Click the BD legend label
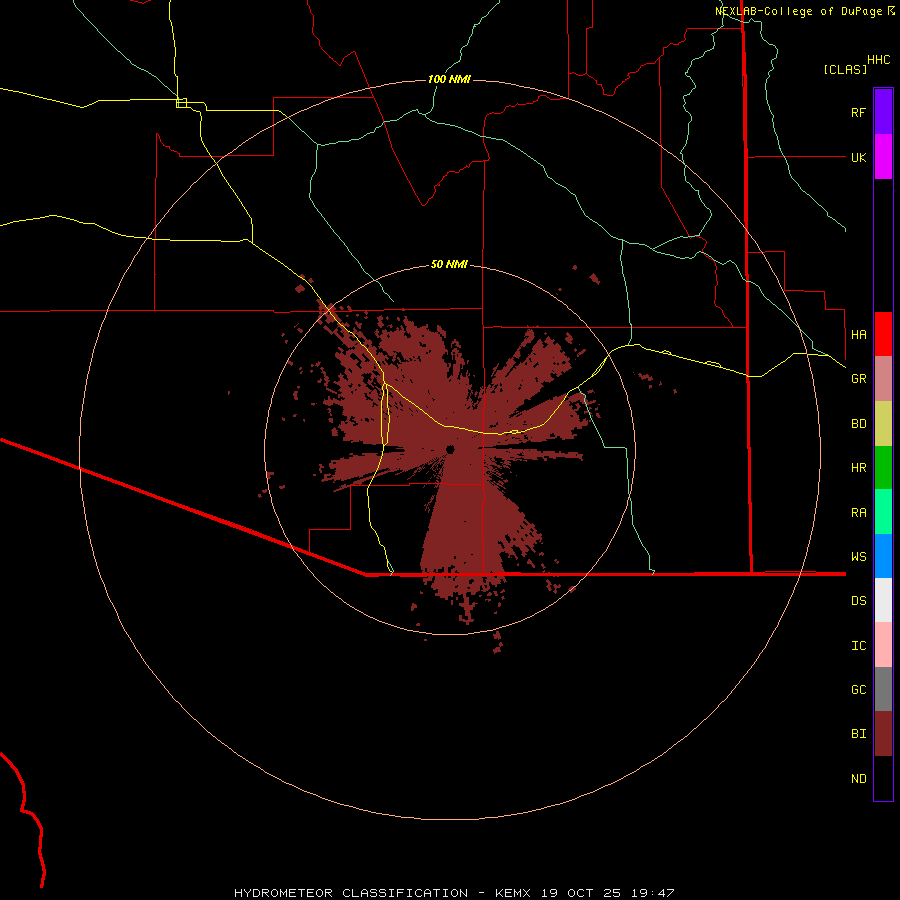 click(858, 424)
